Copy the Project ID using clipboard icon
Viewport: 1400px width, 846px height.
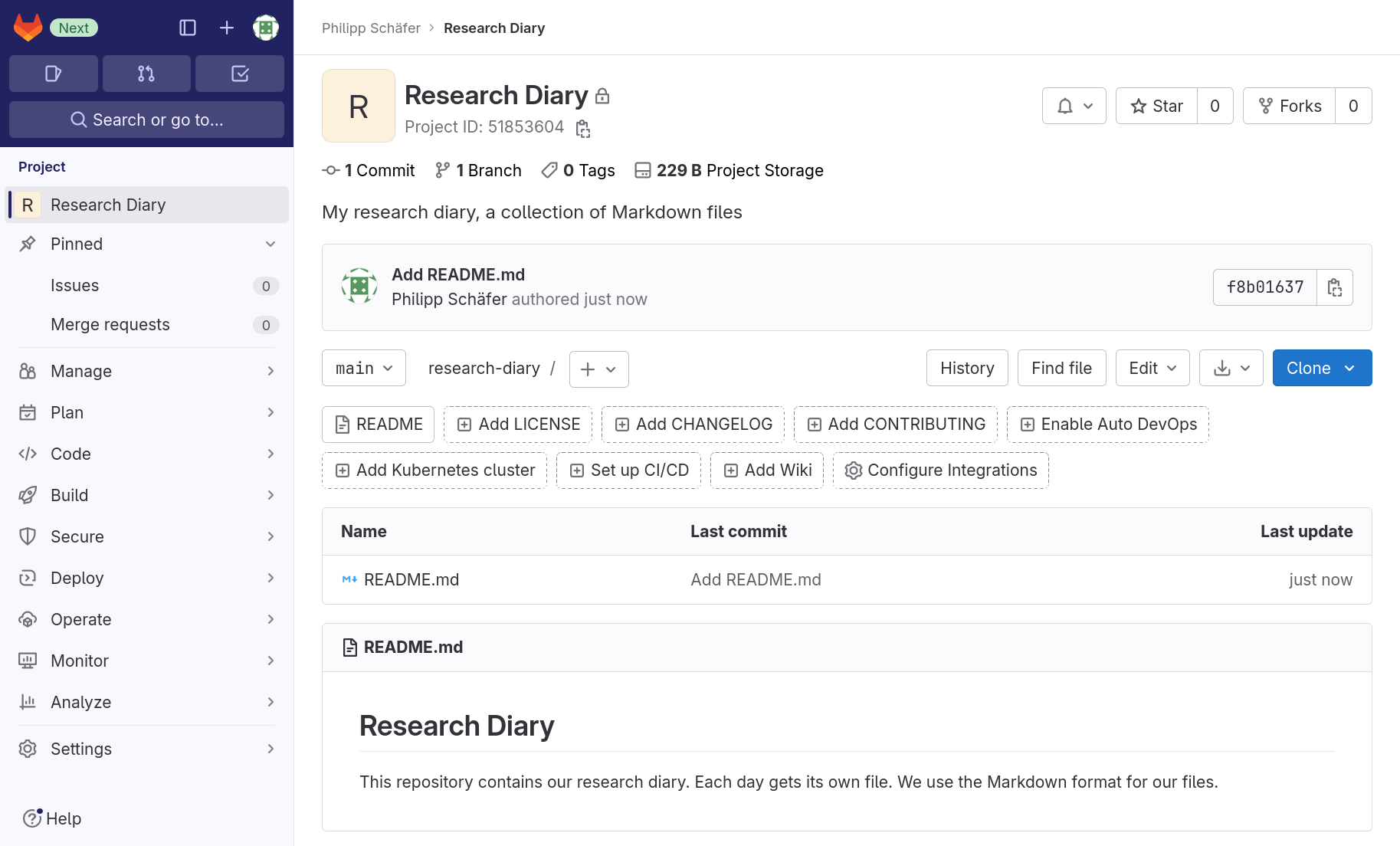[582, 128]
